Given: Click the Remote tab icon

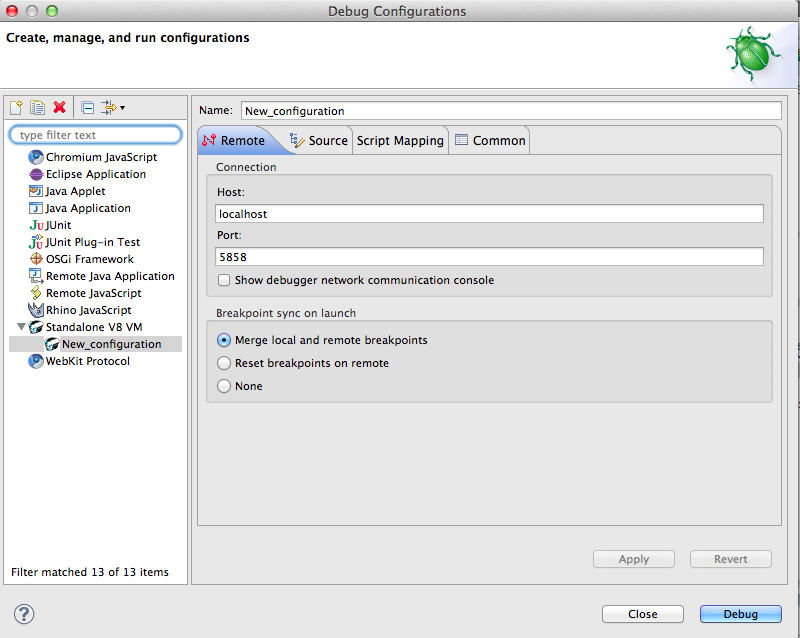Looking at the screenshot, I should 209,140.
